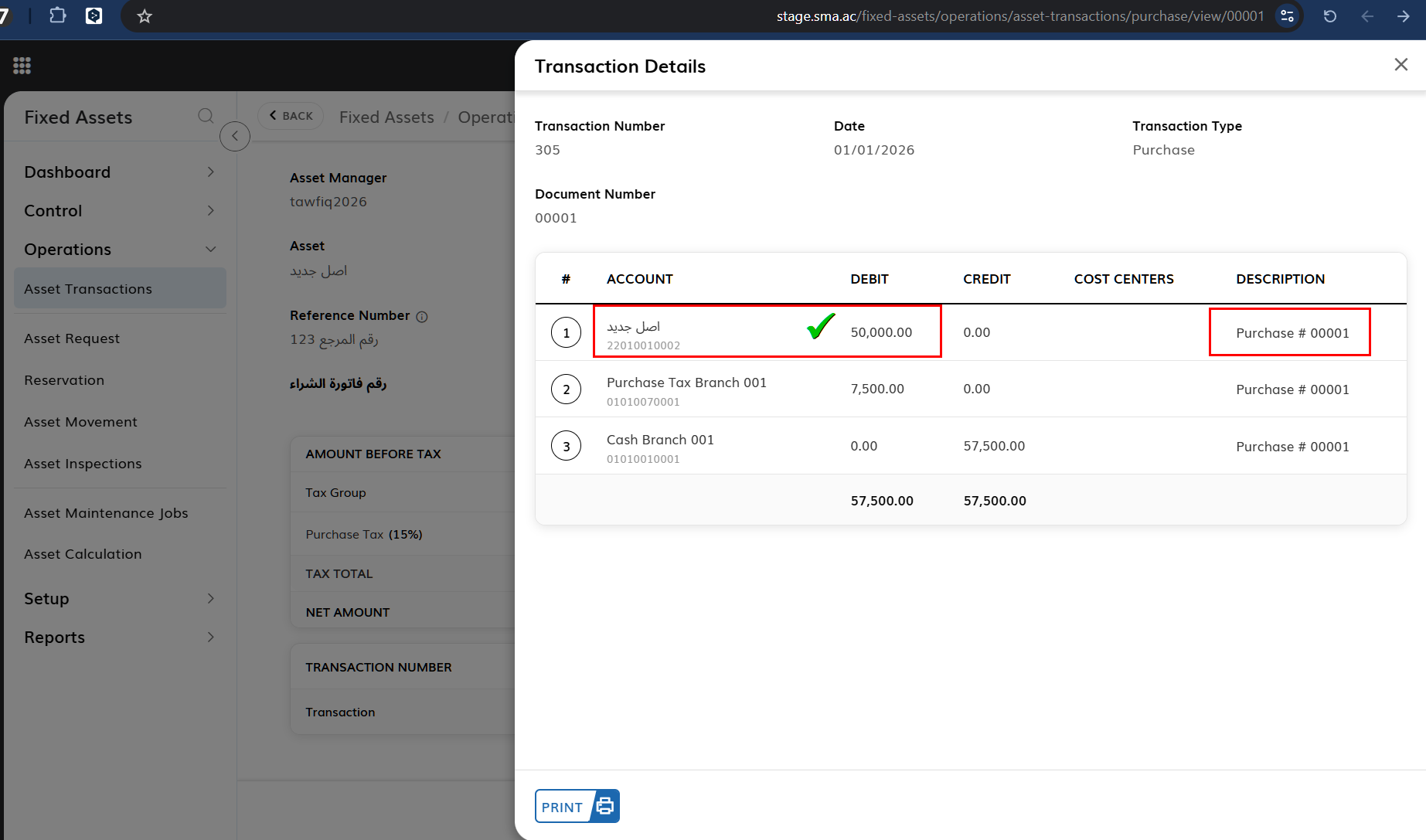Select account code 22010010002
The width and height of the screenshot is (1426, 840).
(643, 345)
